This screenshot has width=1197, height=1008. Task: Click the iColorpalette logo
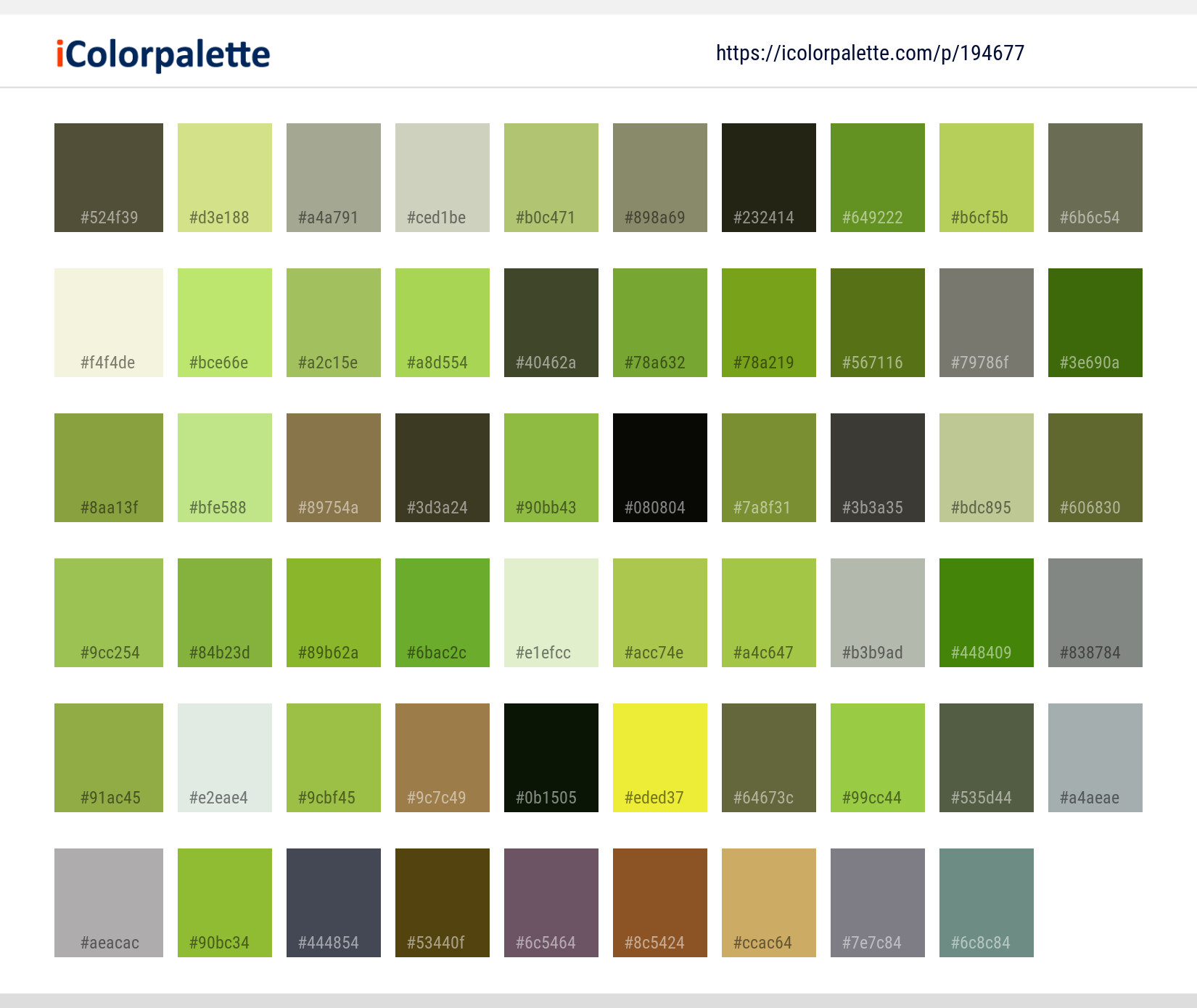click(163, 54)
